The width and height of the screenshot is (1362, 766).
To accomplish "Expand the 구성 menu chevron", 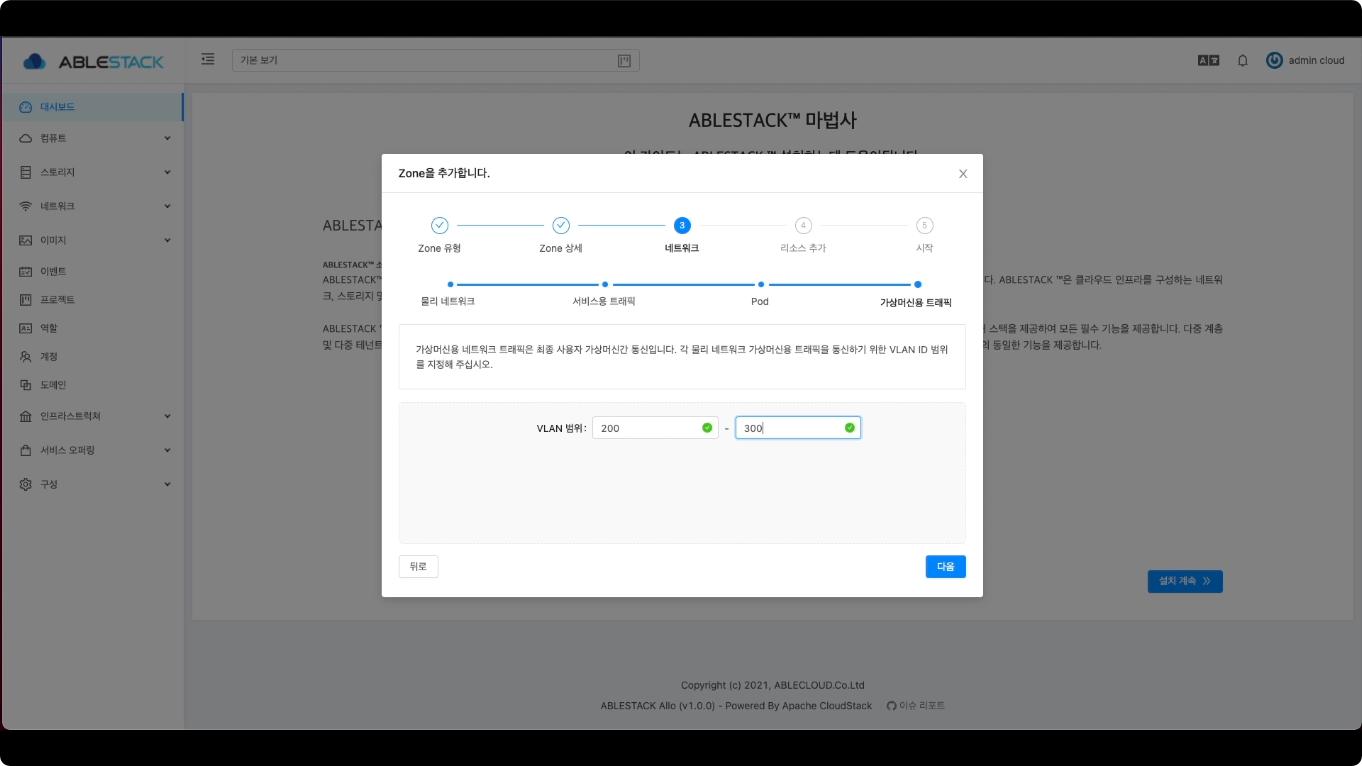I will [x=167, y=484].
